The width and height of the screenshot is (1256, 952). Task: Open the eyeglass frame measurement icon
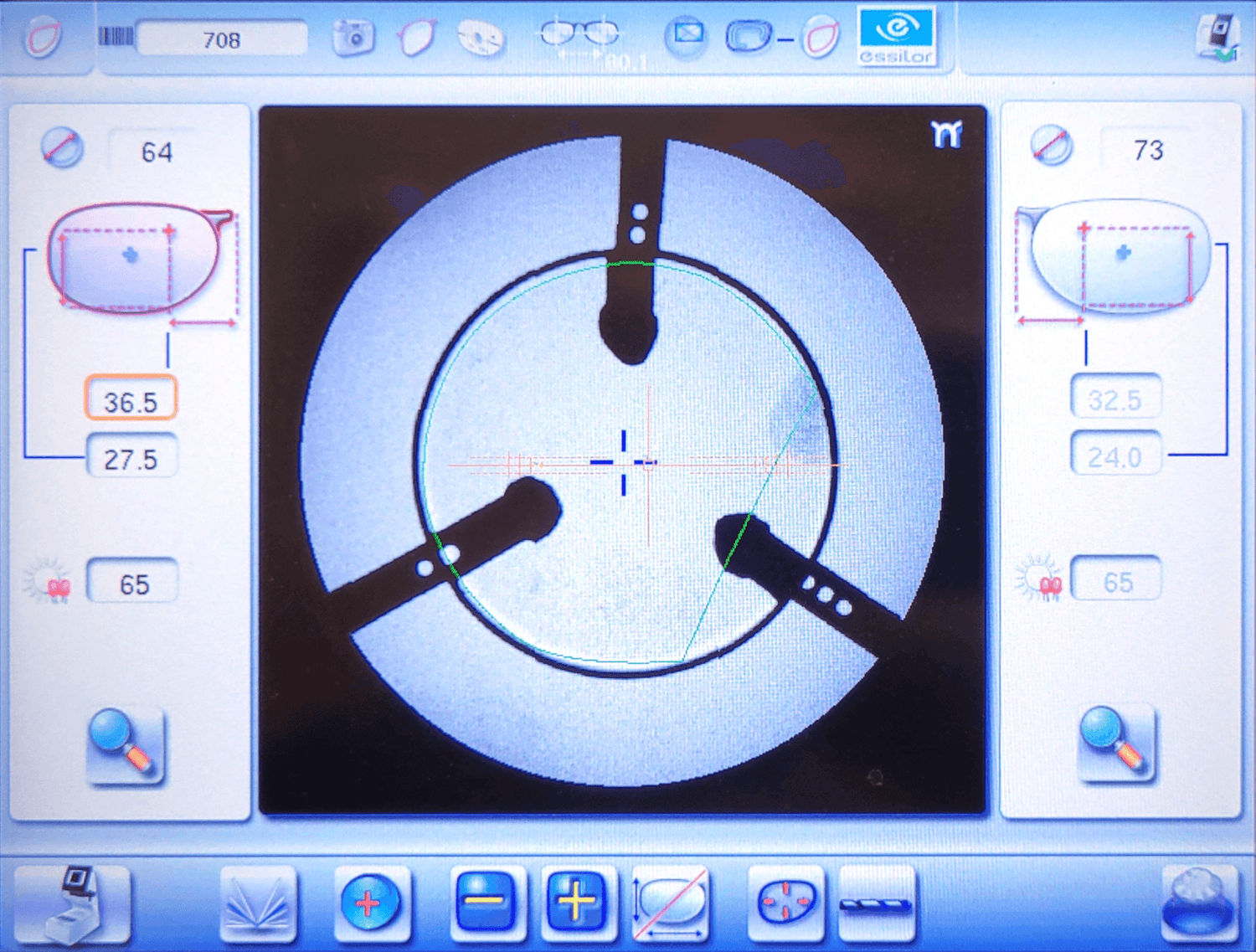click(x=579, y=35)
